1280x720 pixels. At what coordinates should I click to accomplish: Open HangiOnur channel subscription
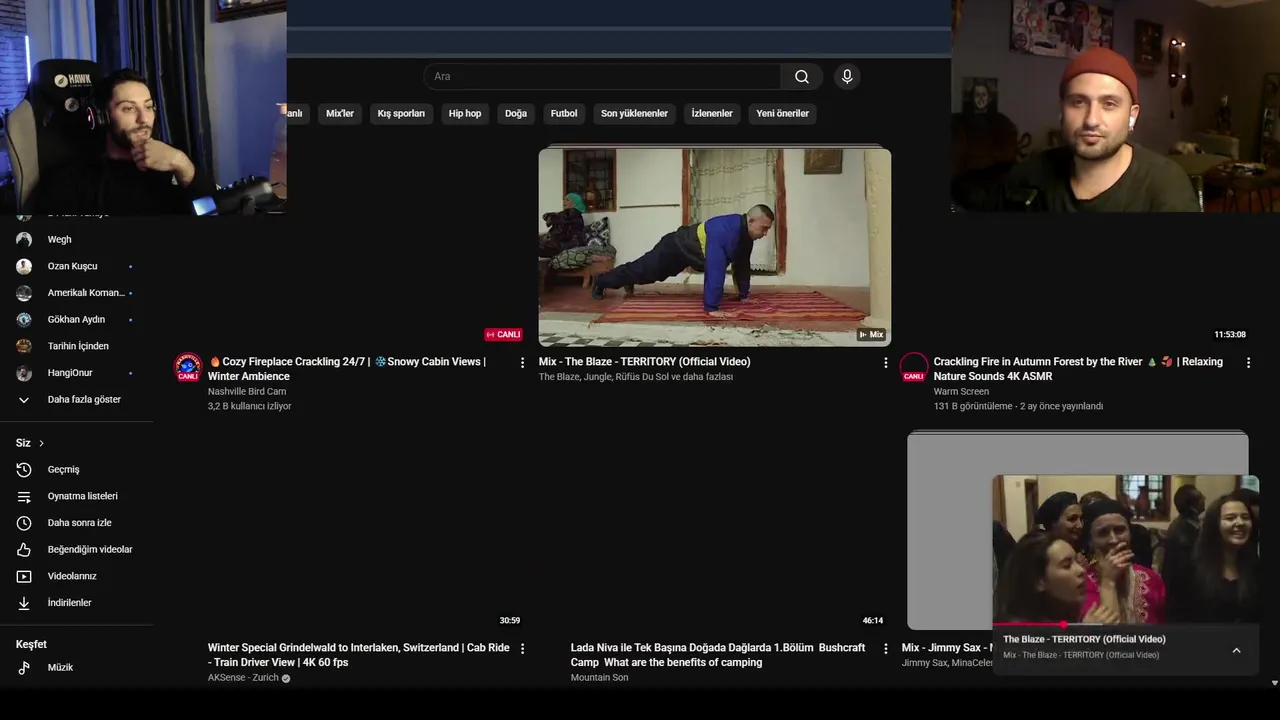coord(70,373)
